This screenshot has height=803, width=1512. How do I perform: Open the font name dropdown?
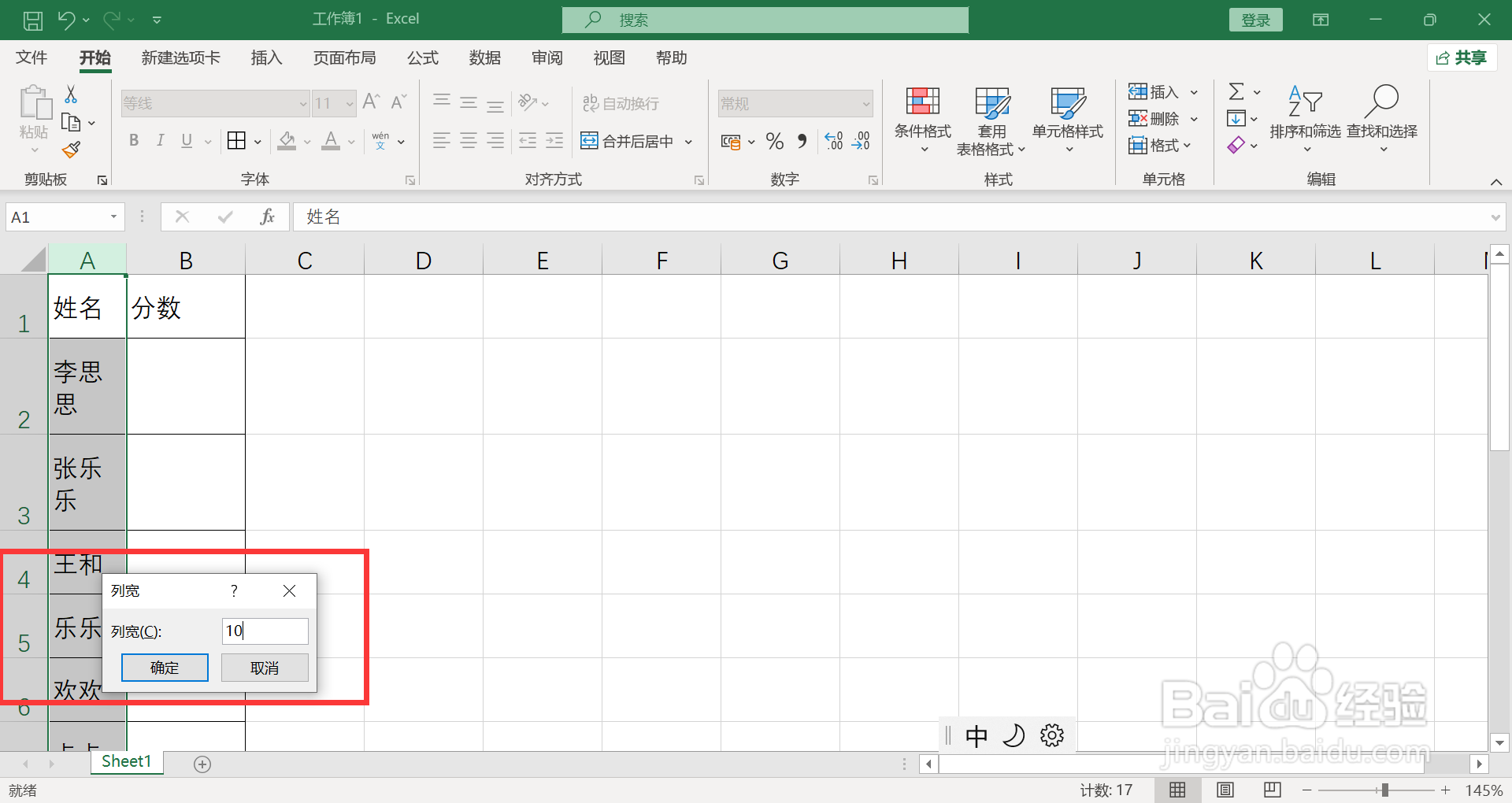pyautogui.click(x=302, y=104)
